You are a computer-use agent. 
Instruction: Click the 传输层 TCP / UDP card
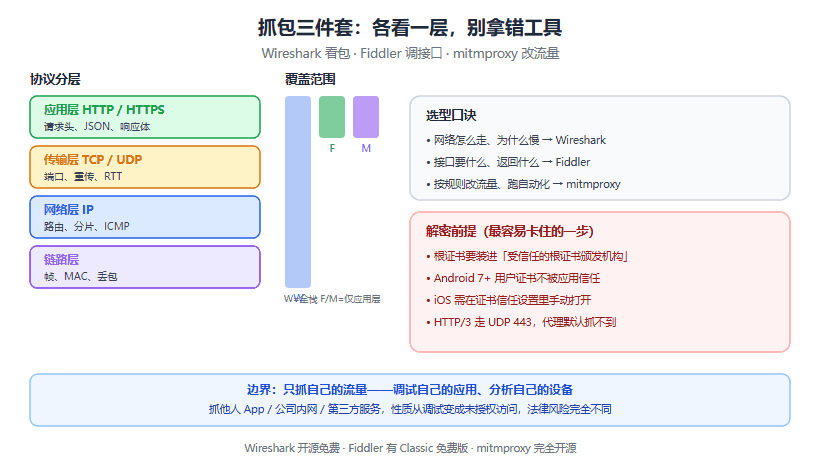pyautogui.click(x=145, y=167)
